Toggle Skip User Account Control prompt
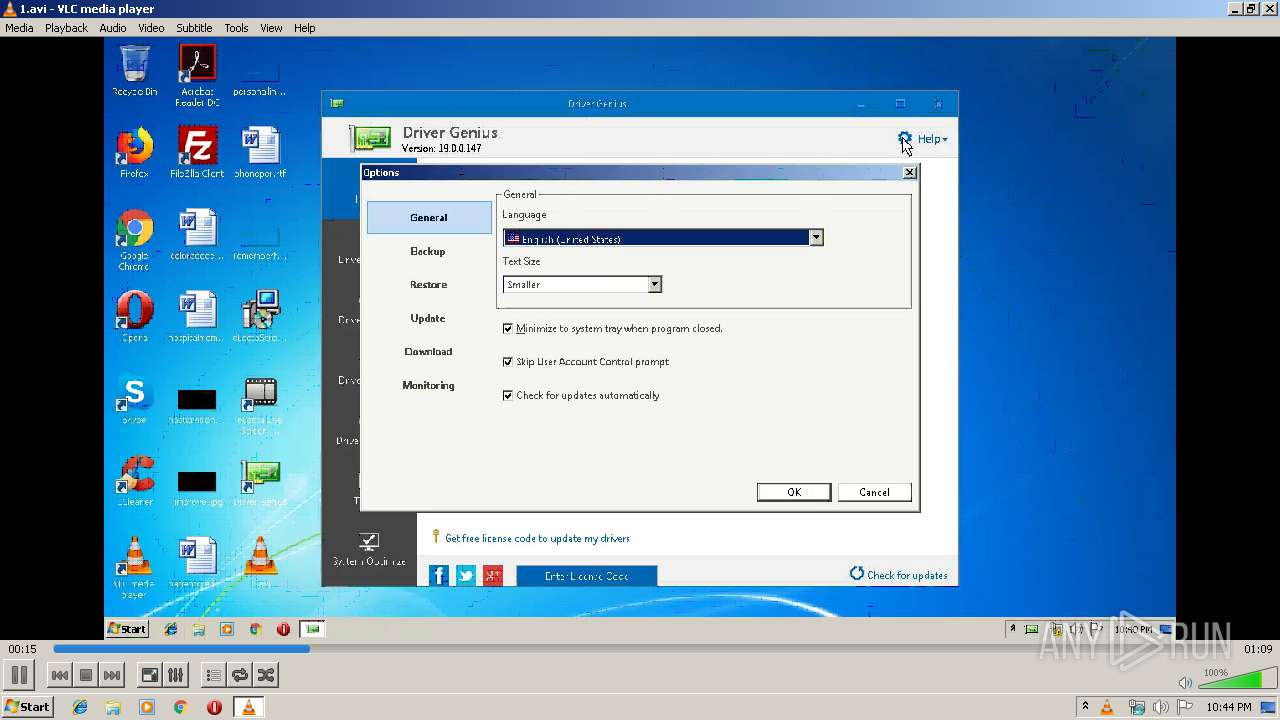Screen dimensions: 1280x720 [x=508, y=362]
